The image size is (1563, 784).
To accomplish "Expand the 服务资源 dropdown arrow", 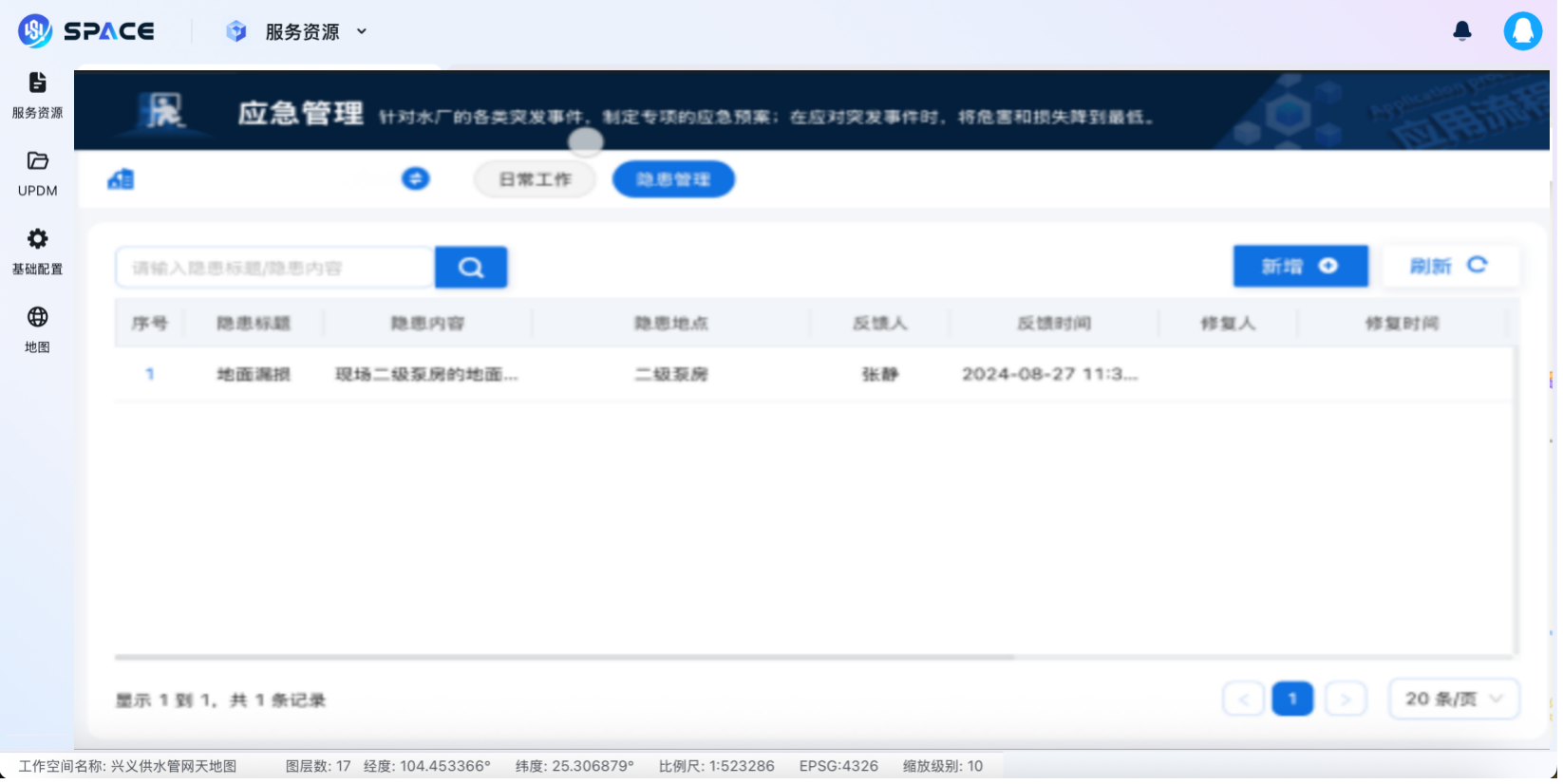I will 362,31.
